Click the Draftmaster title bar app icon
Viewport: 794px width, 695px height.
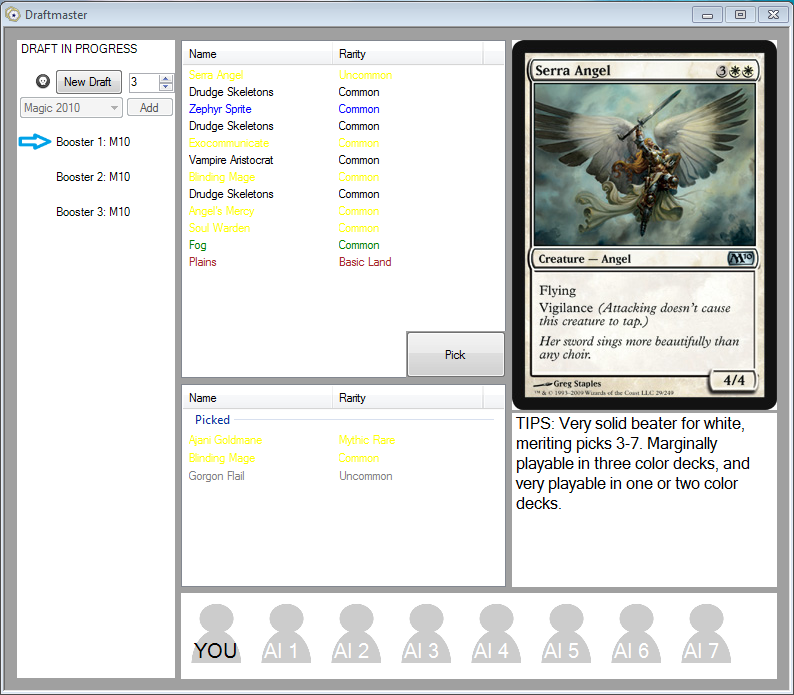click(14, 14)
